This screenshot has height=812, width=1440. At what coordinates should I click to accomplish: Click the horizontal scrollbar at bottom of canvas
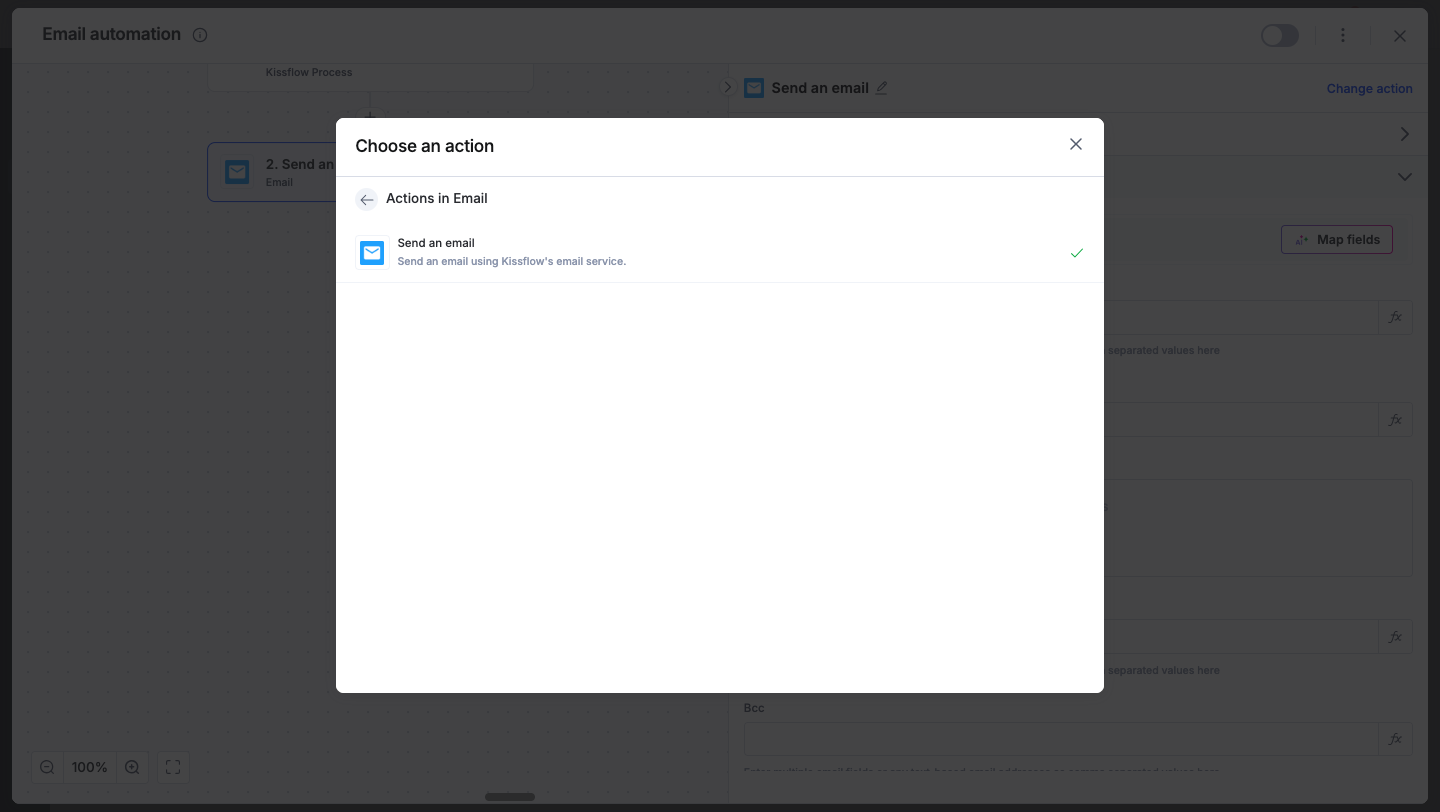(x=510, y=797)
